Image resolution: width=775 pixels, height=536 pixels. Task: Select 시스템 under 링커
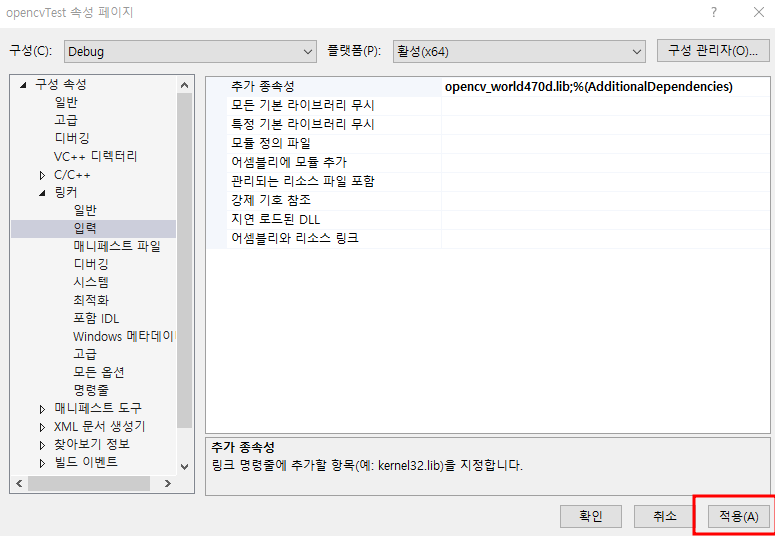tap(91, 282)
